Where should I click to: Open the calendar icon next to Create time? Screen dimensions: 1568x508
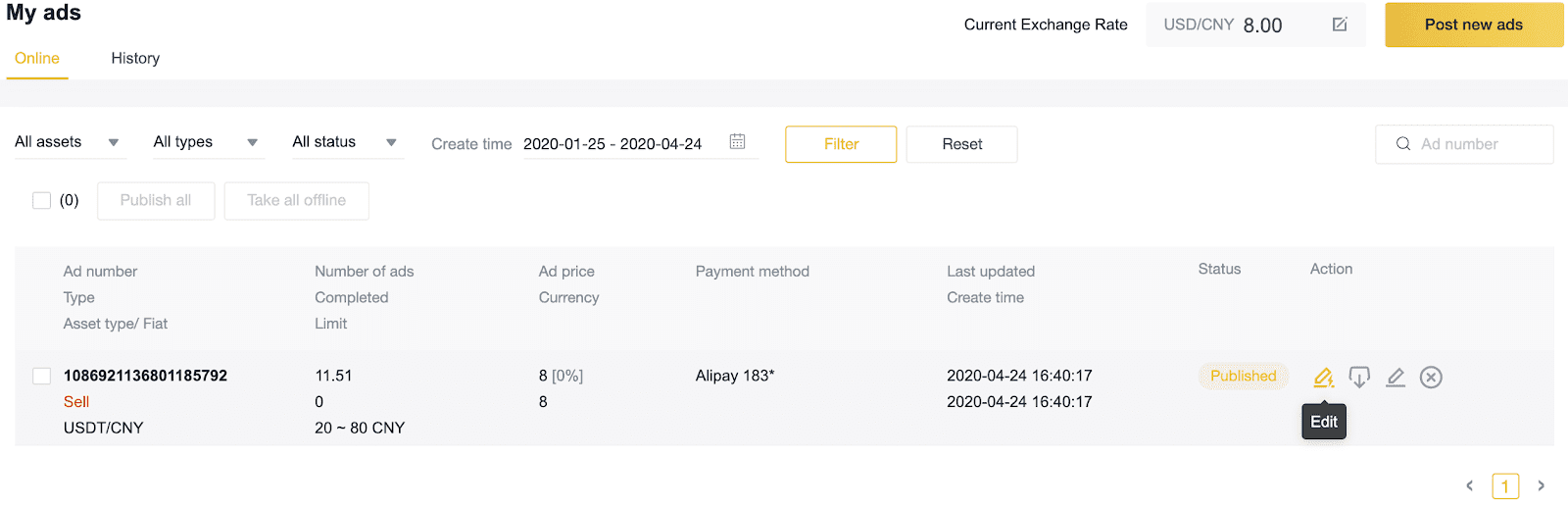(x=738, y=142)
